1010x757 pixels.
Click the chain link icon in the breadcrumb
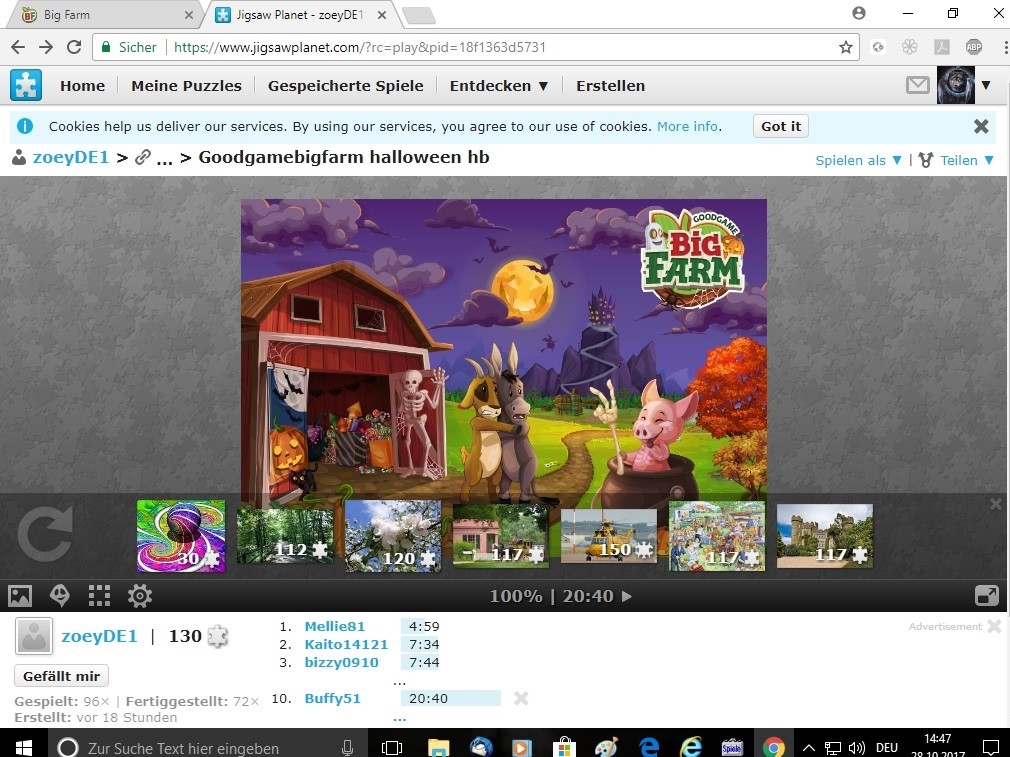tap(142, 157)
